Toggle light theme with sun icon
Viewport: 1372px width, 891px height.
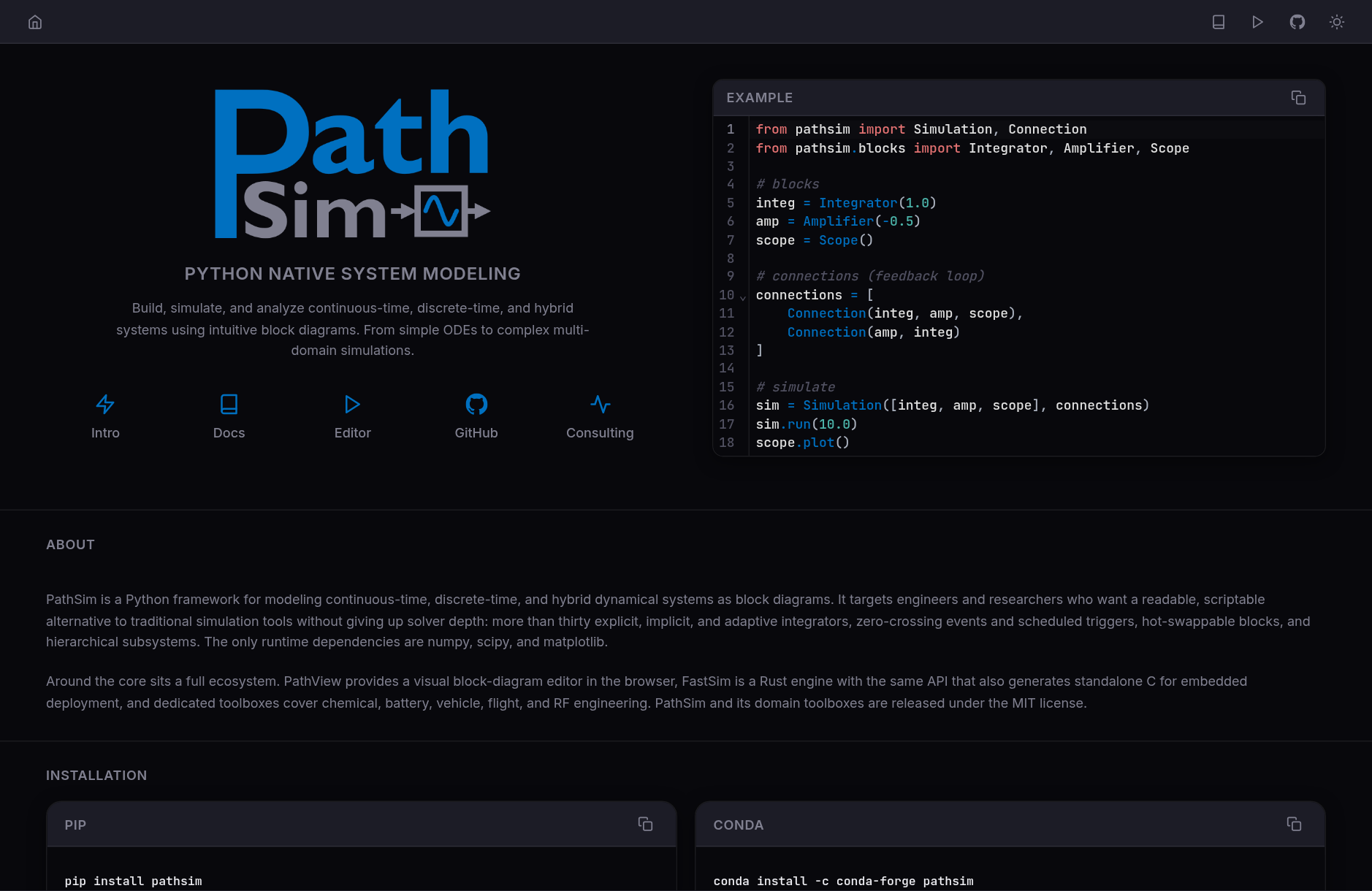coord(1337,22)
